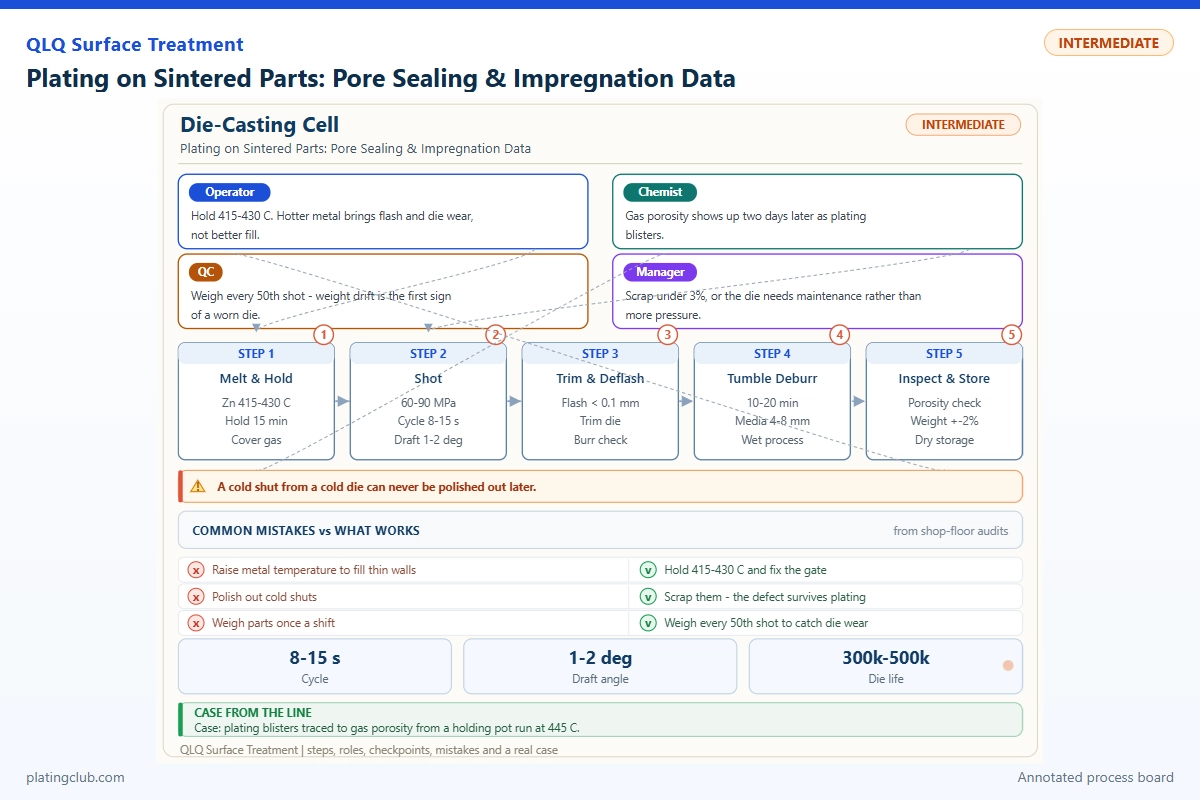Click the orange dot in the Die life card
This screenshot has width=1200, height=800.
tap(1008, 666)
